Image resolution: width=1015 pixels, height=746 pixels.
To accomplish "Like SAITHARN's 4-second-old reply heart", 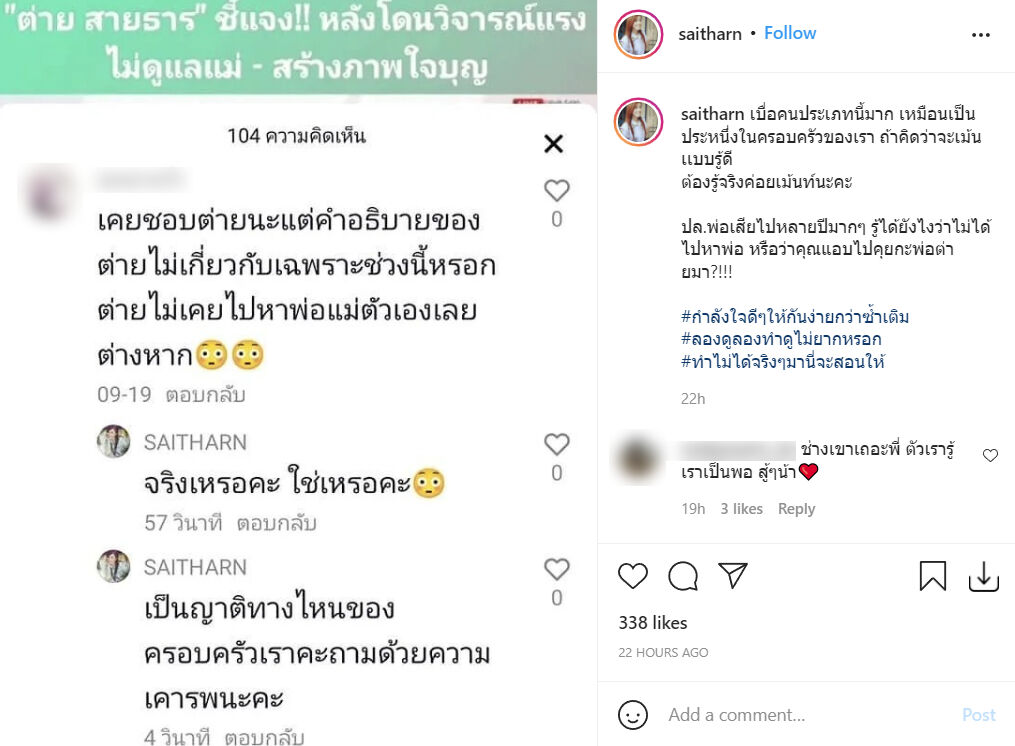I will click(557, 569).
